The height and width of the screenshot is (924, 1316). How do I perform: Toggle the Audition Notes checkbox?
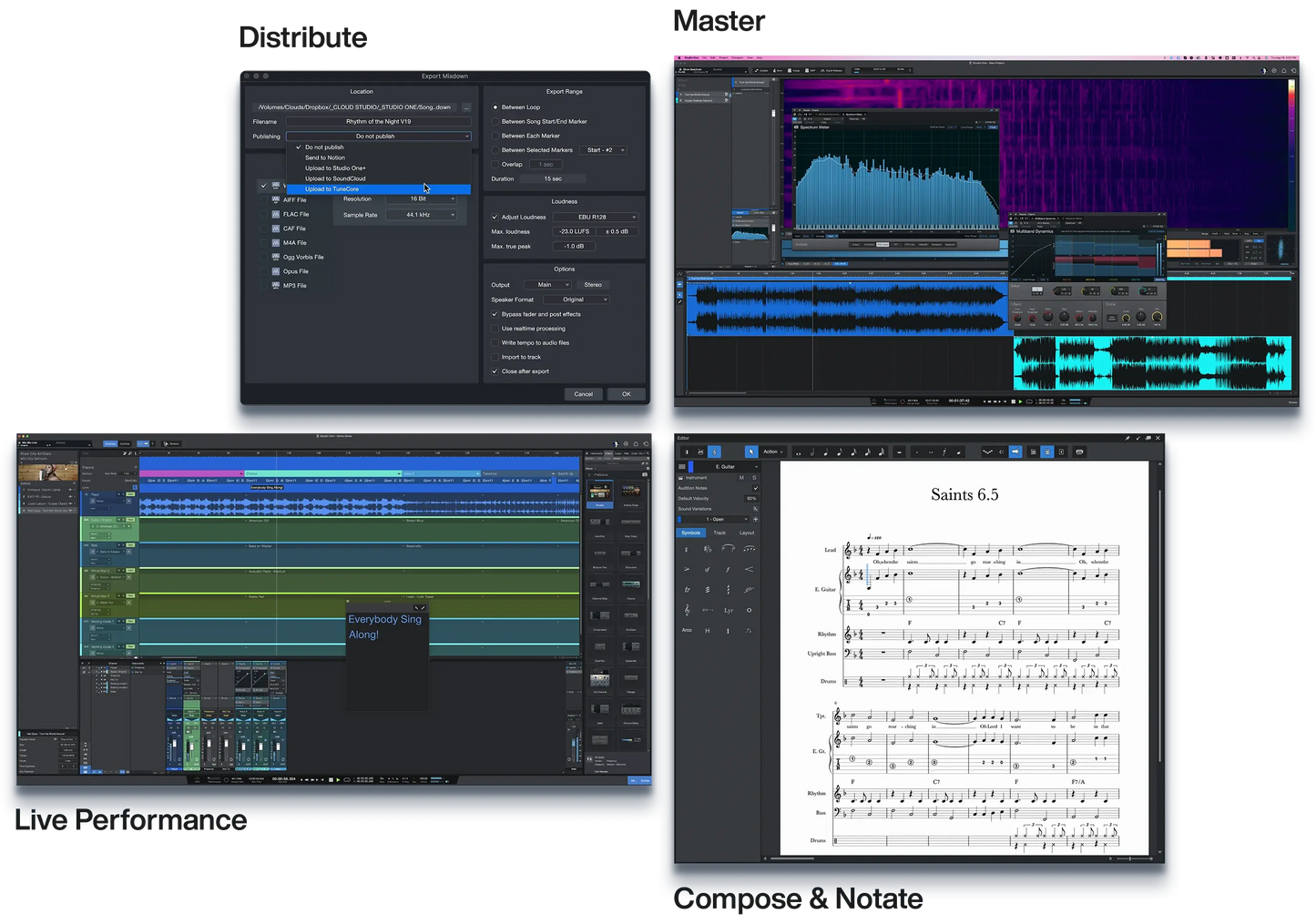(756, 488)
